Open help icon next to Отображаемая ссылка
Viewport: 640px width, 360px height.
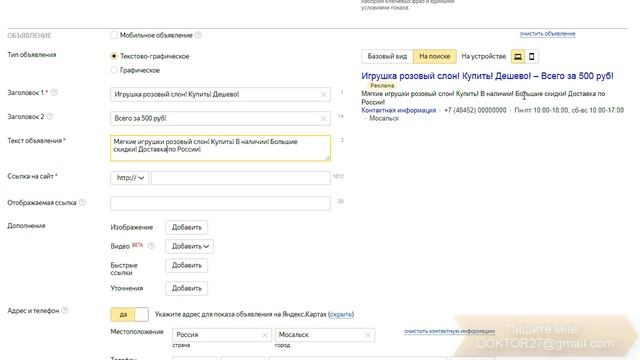82,202
